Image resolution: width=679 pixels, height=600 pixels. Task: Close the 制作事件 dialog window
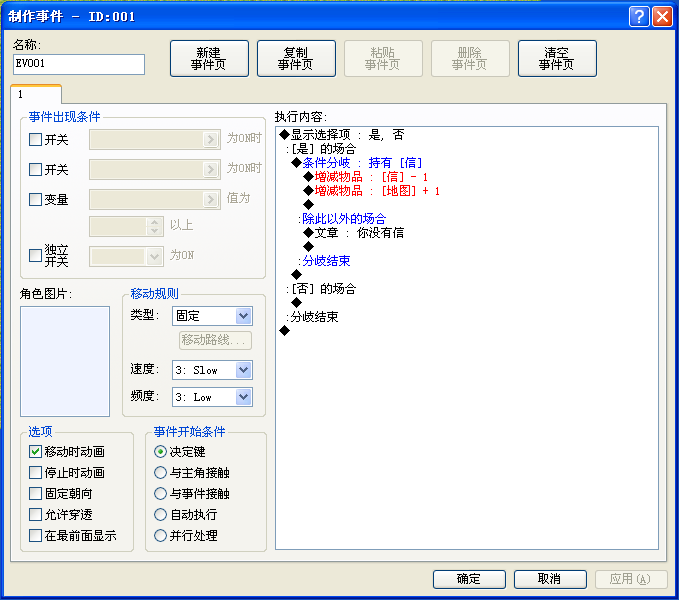tap(663, 17)
